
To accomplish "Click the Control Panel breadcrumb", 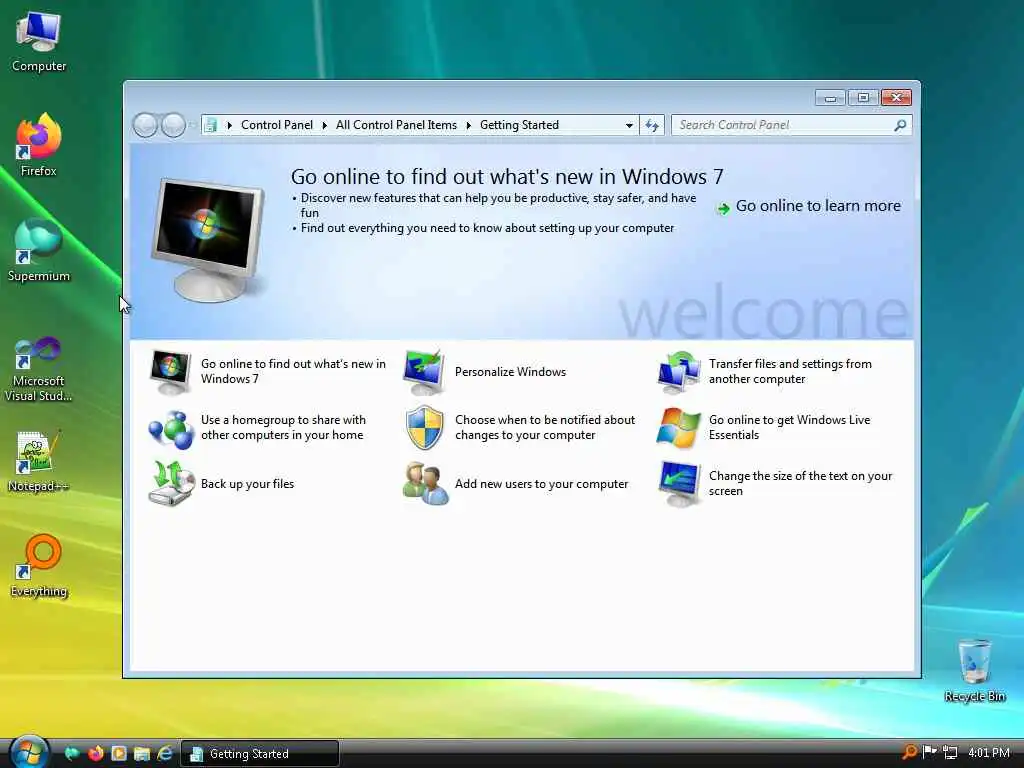I will 277,125.
